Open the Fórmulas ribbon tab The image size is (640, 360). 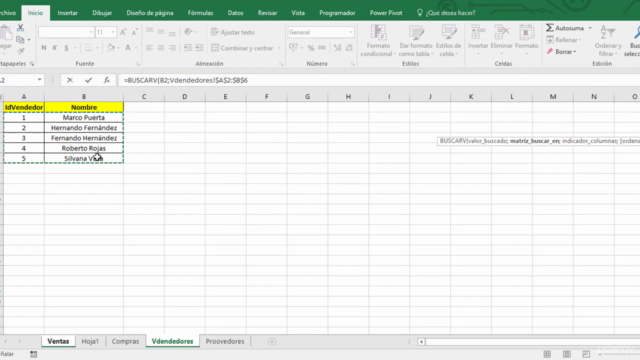(x=200, y=13)
